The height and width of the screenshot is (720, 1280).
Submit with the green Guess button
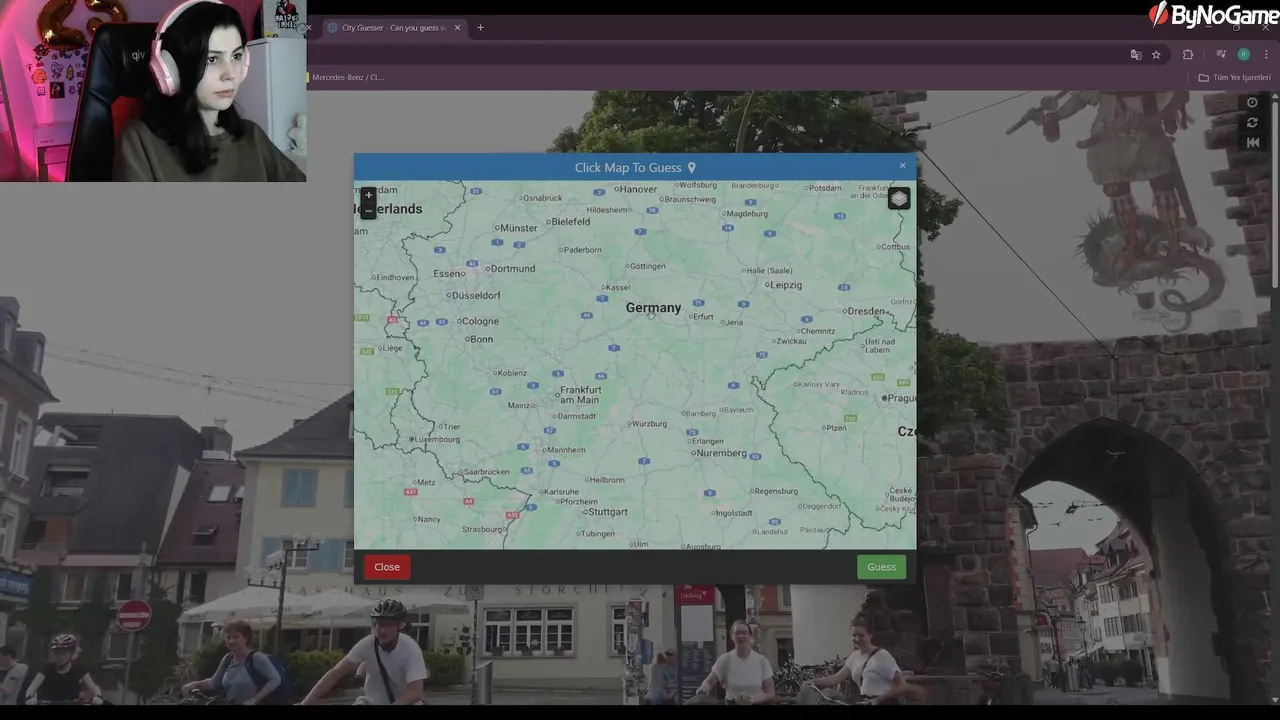882,567
